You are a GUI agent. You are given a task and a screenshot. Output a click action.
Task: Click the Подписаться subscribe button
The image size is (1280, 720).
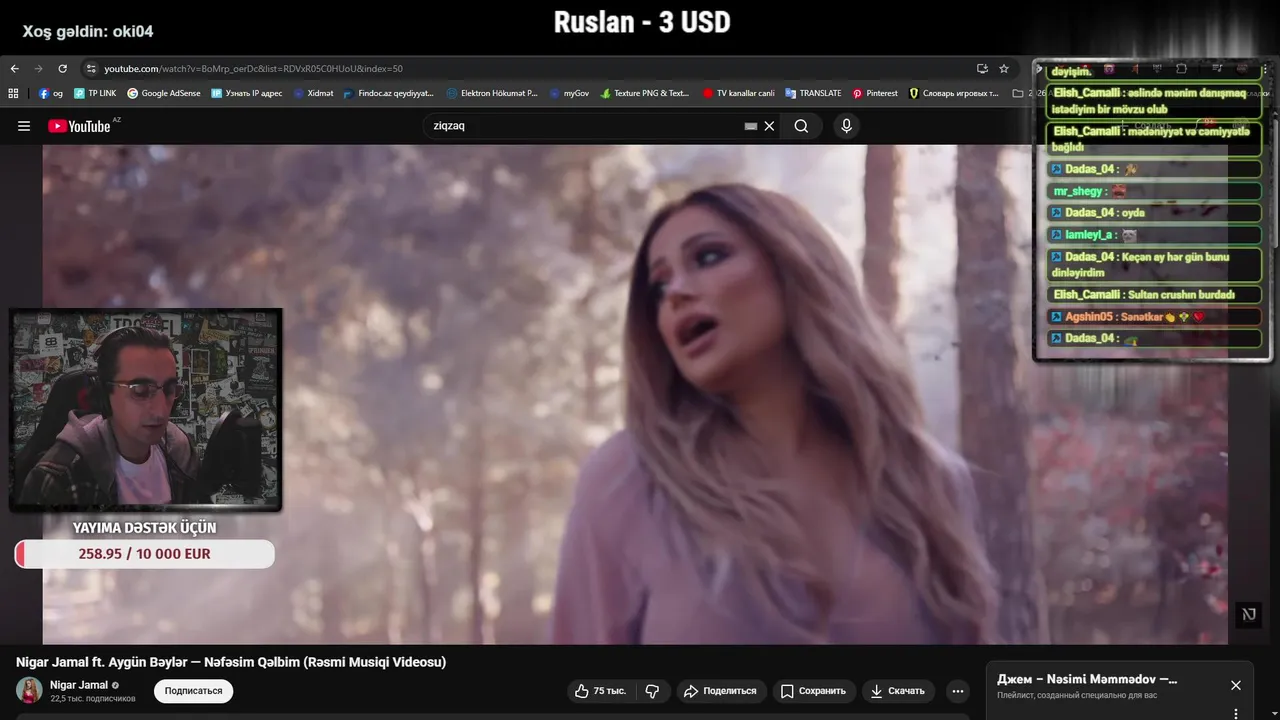[193, 691]
